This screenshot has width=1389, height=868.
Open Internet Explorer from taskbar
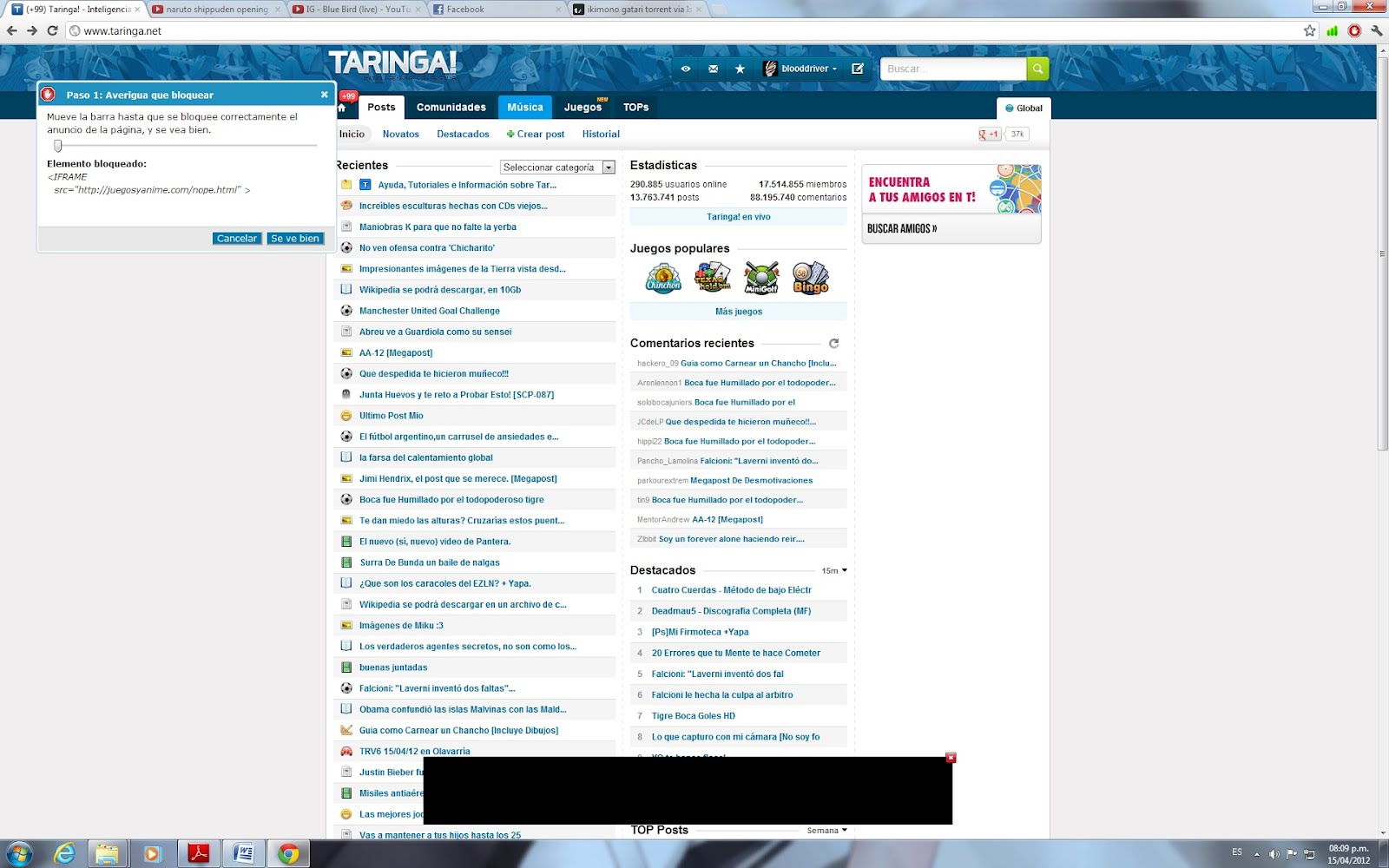tap(64, 853)
